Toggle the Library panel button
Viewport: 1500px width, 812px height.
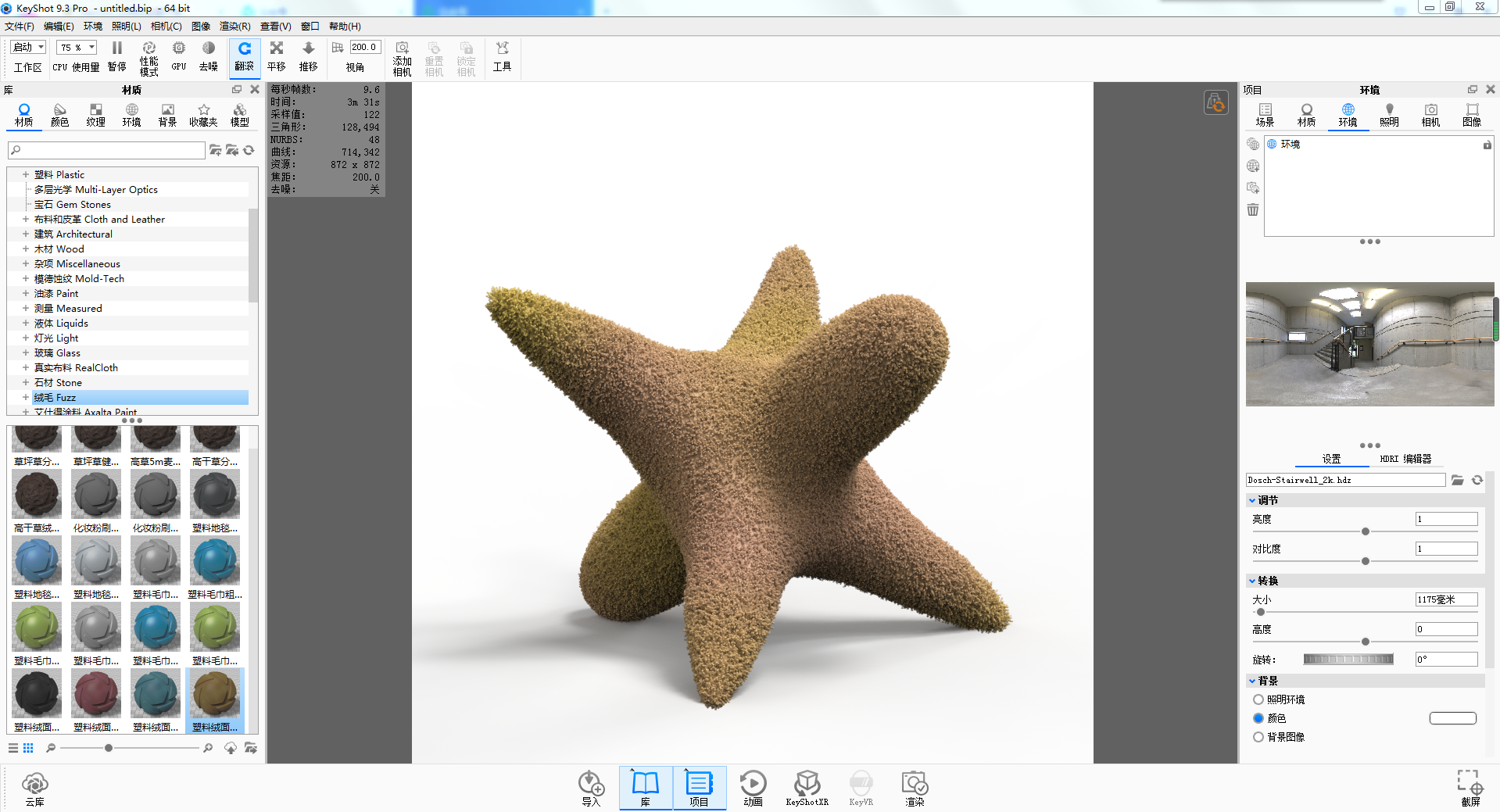coord(646,789)
